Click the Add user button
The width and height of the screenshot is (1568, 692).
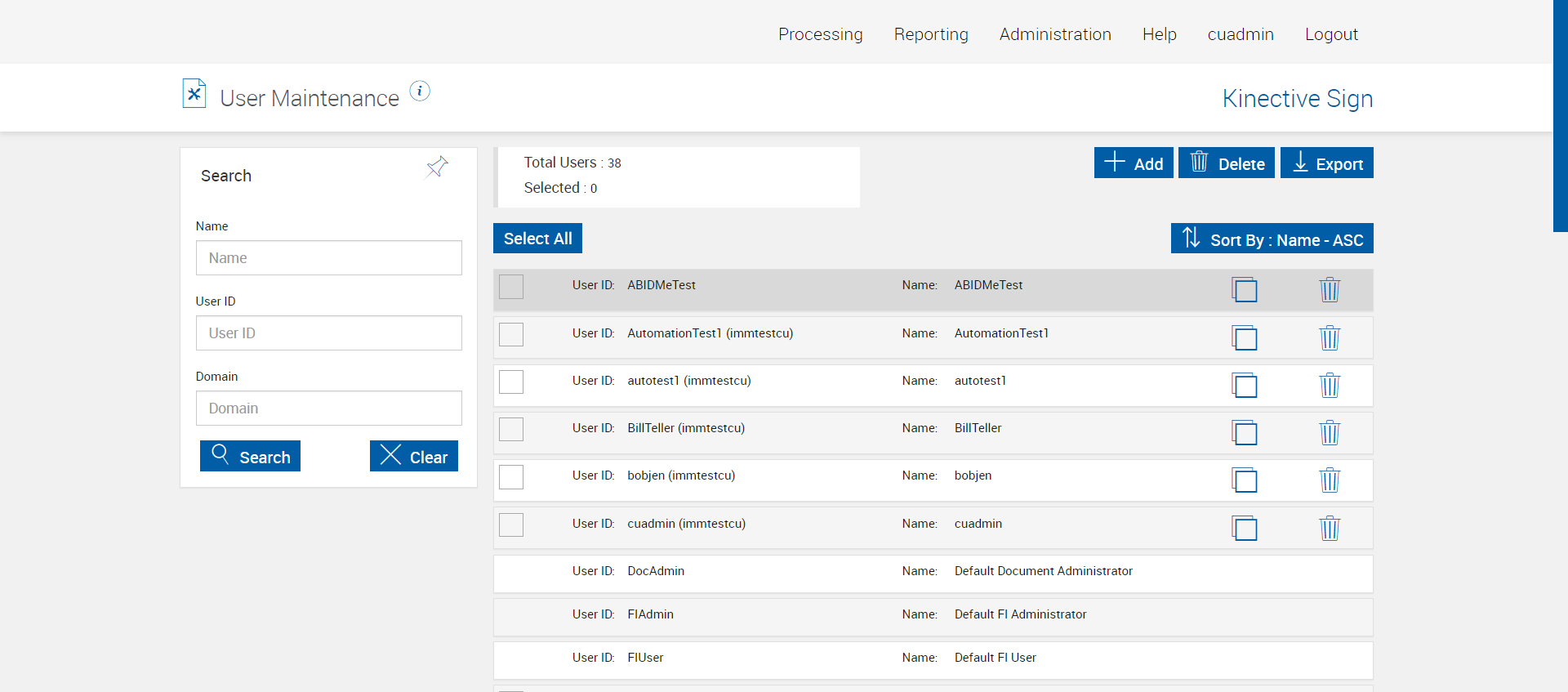(x=1134, y=163)
